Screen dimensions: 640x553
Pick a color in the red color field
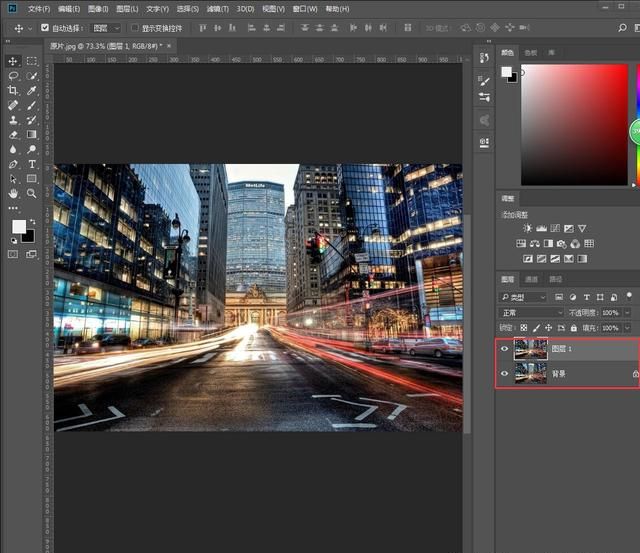(x=574, y=124)
